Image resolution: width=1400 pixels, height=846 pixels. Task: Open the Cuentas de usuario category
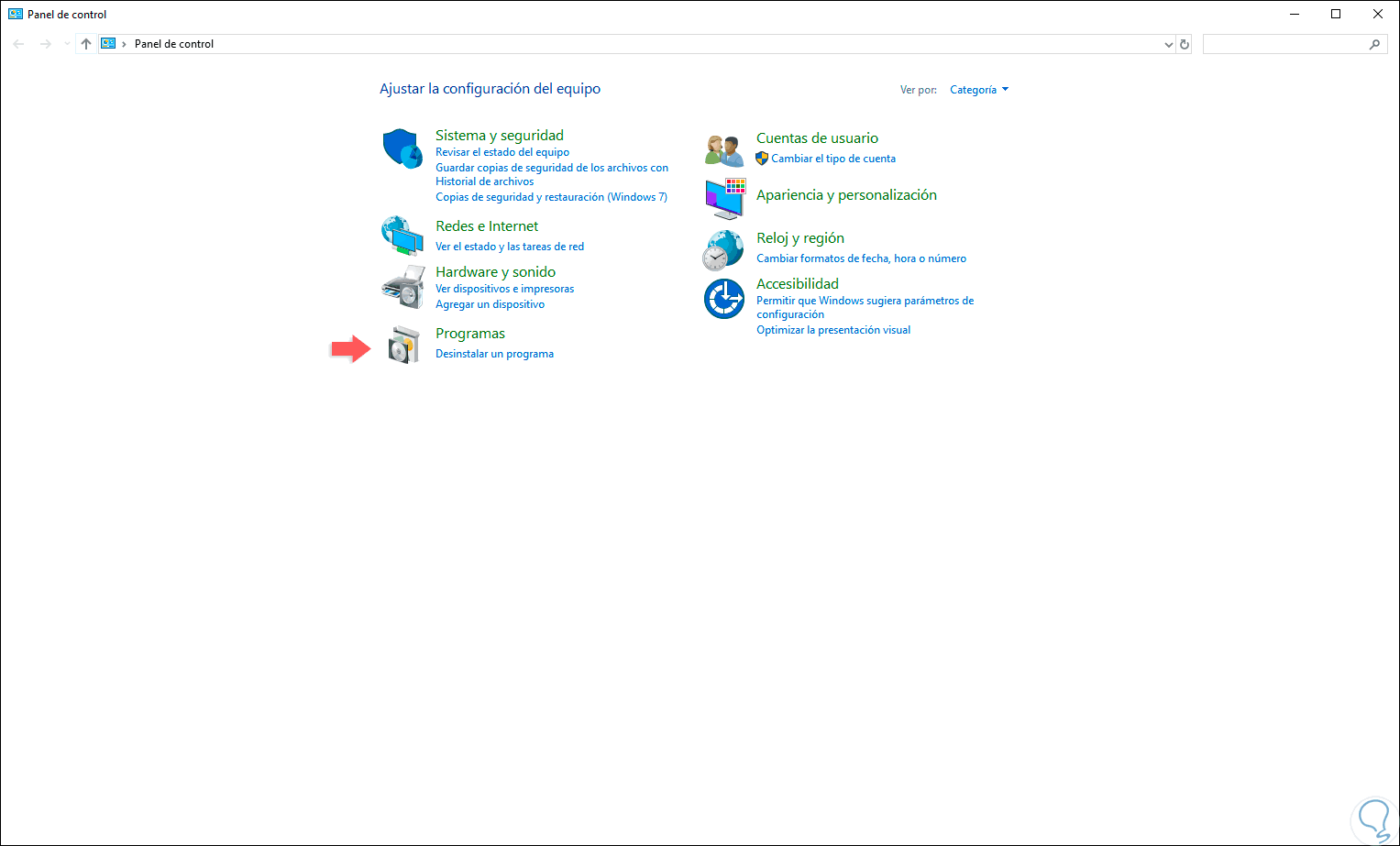pyautogui.click(x=818, y=138)
